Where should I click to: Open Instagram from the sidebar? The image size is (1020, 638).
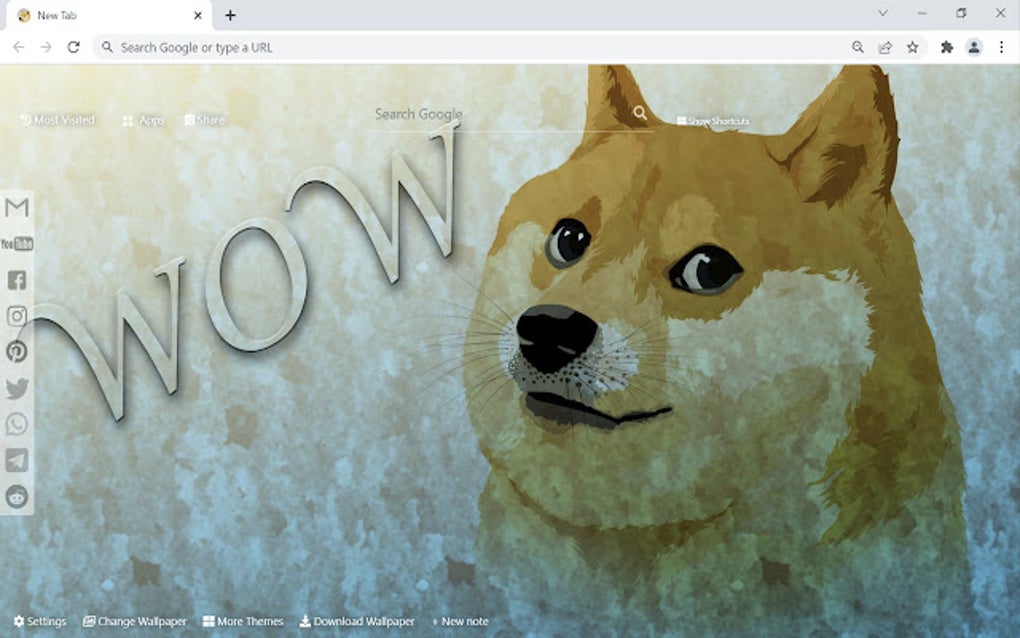(15, 316)
